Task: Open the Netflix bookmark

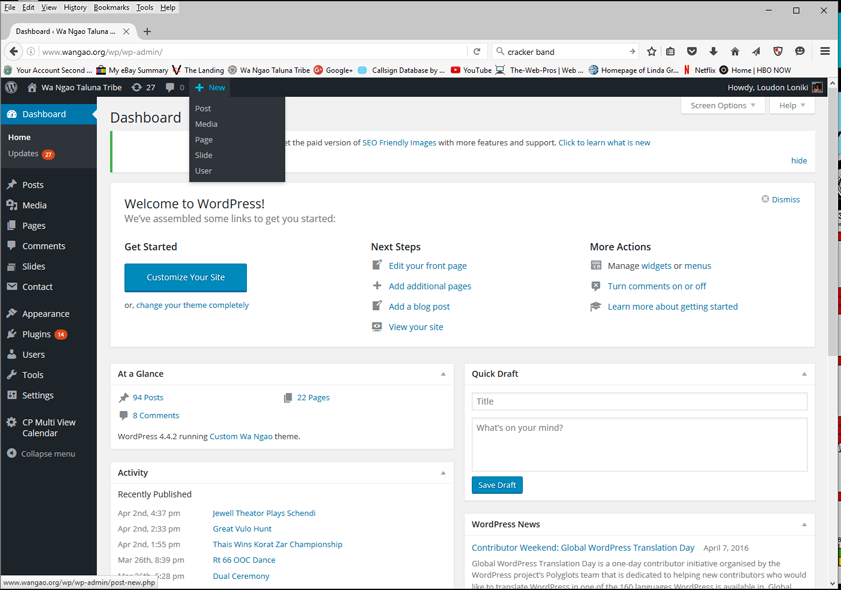Action: click(699, 70)
